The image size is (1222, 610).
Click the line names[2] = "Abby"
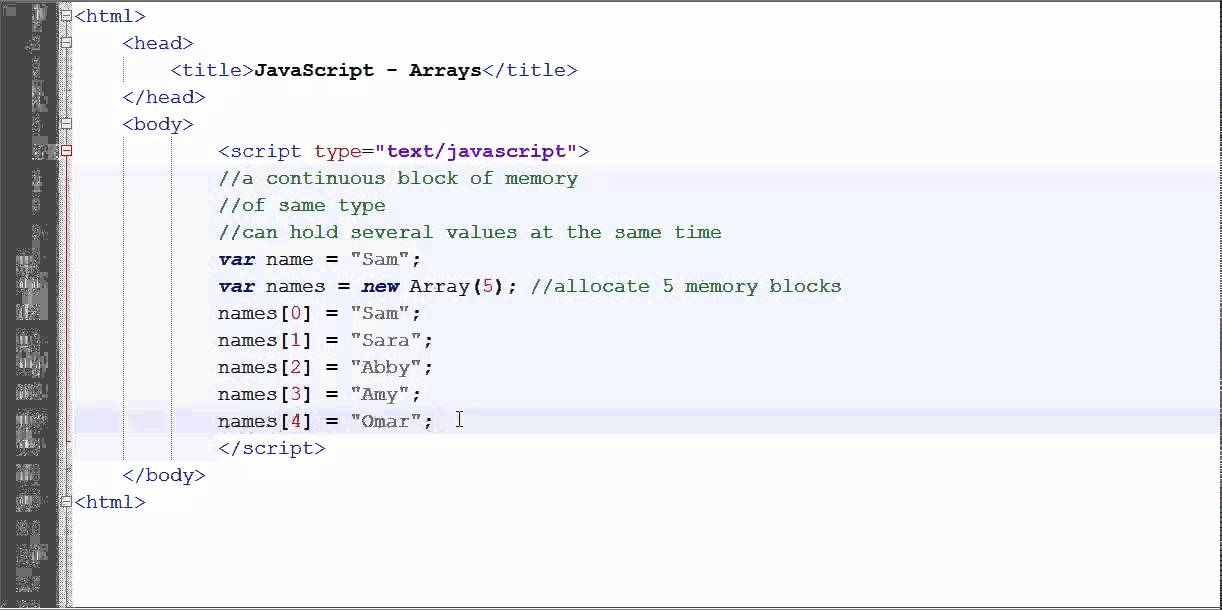click(326, 367)
